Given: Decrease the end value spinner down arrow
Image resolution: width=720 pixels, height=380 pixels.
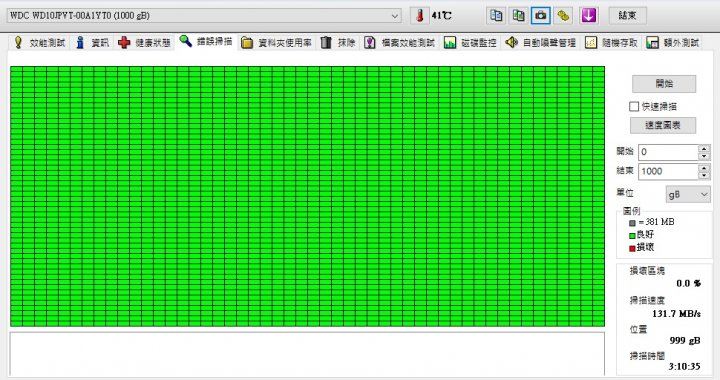Looking at the screenshot, I should pyautogui.click(x=704, y=175).
